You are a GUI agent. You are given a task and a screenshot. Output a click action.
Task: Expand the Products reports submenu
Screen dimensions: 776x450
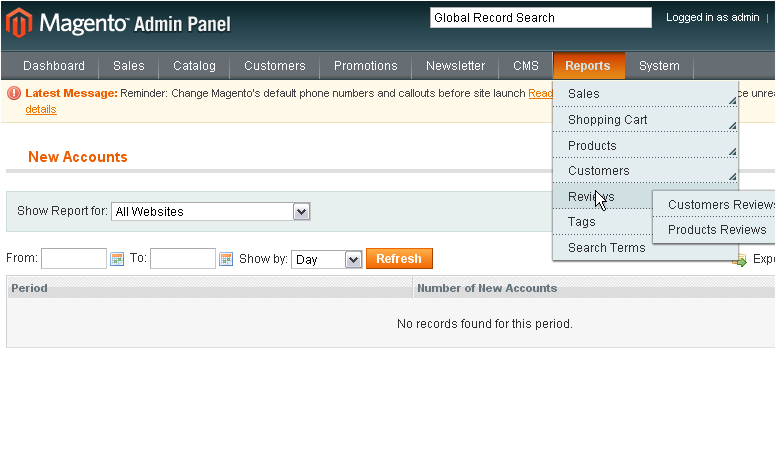click(645, 146)
